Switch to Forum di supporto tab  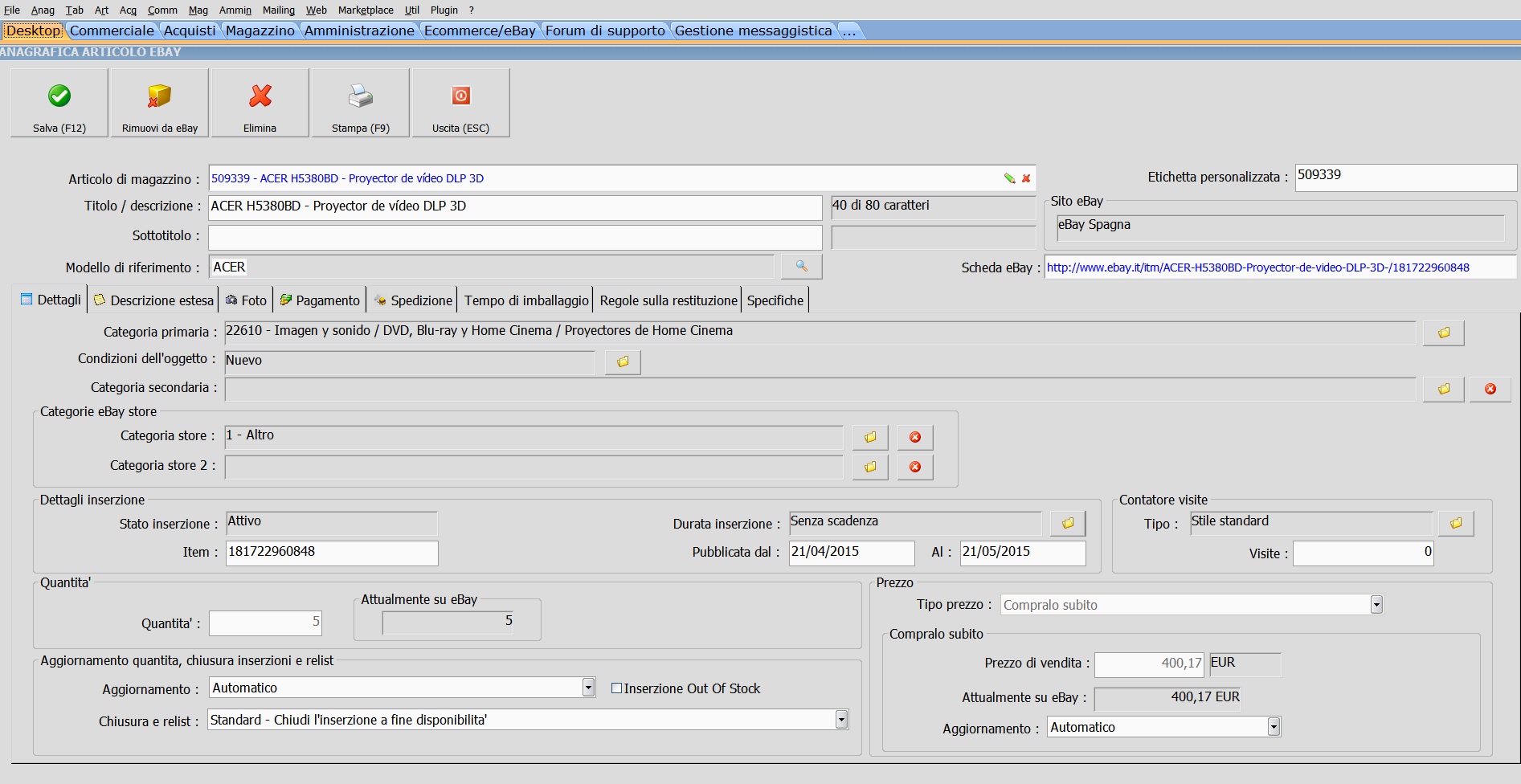(x=605, y=31)
